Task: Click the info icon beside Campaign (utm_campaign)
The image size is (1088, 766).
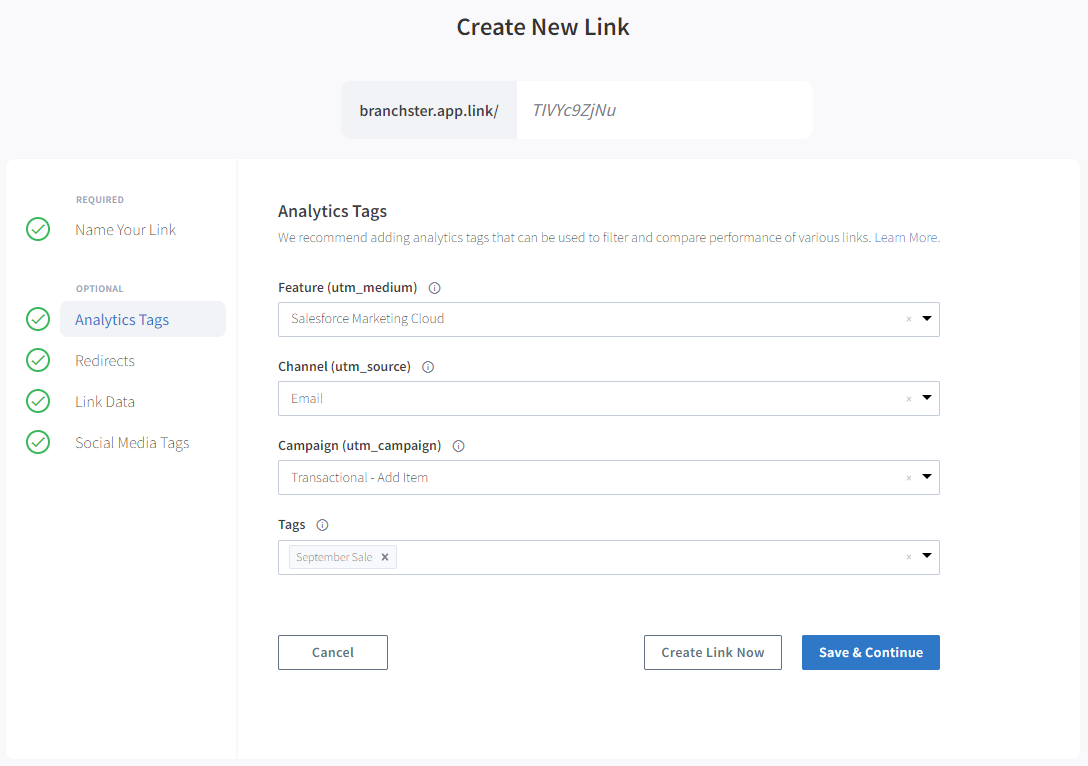Action: coord(459,446)
